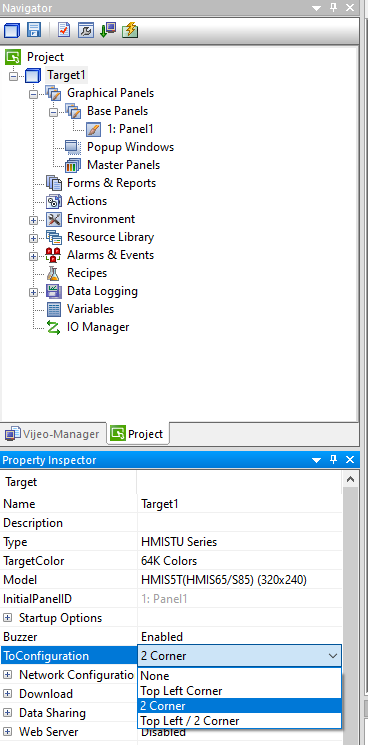Click the Recipes flask icon
Viewport: 368px width, 745px height.
(54, 273)
